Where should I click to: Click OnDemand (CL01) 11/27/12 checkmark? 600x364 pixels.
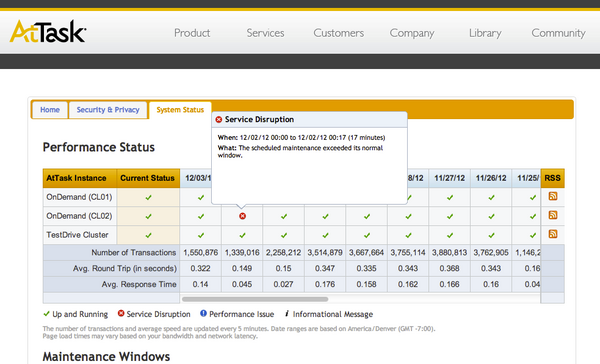[x=450, y=198]
